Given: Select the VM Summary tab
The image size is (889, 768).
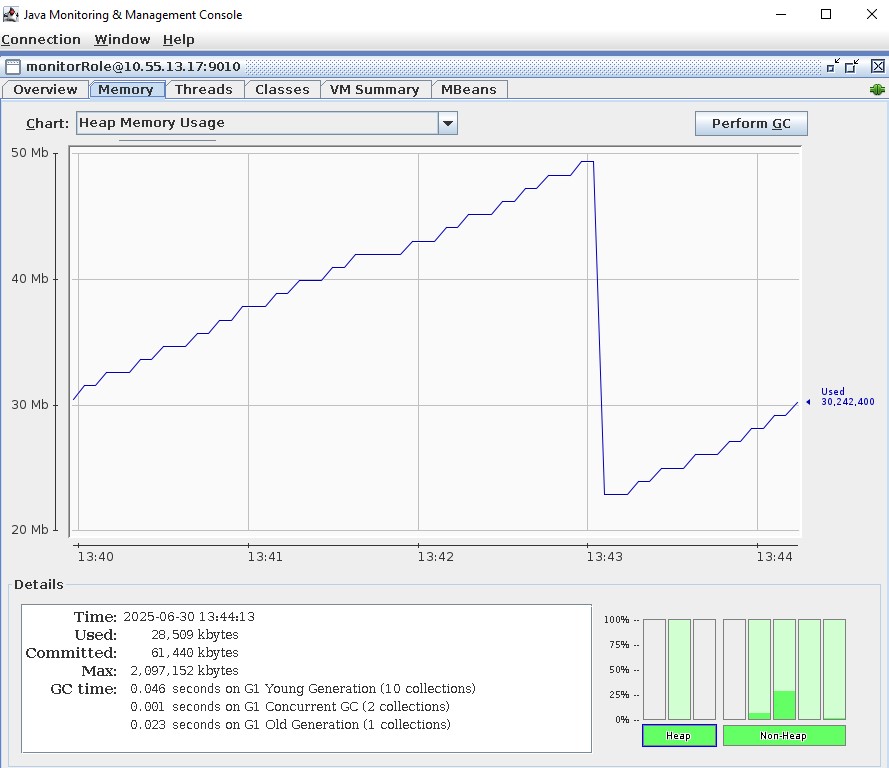Looking at the screenshot, I should point(374,90).
